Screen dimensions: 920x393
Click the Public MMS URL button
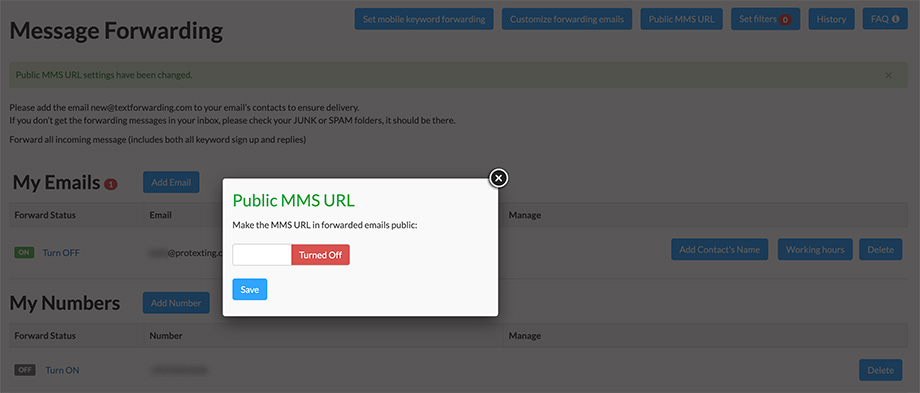681,19
